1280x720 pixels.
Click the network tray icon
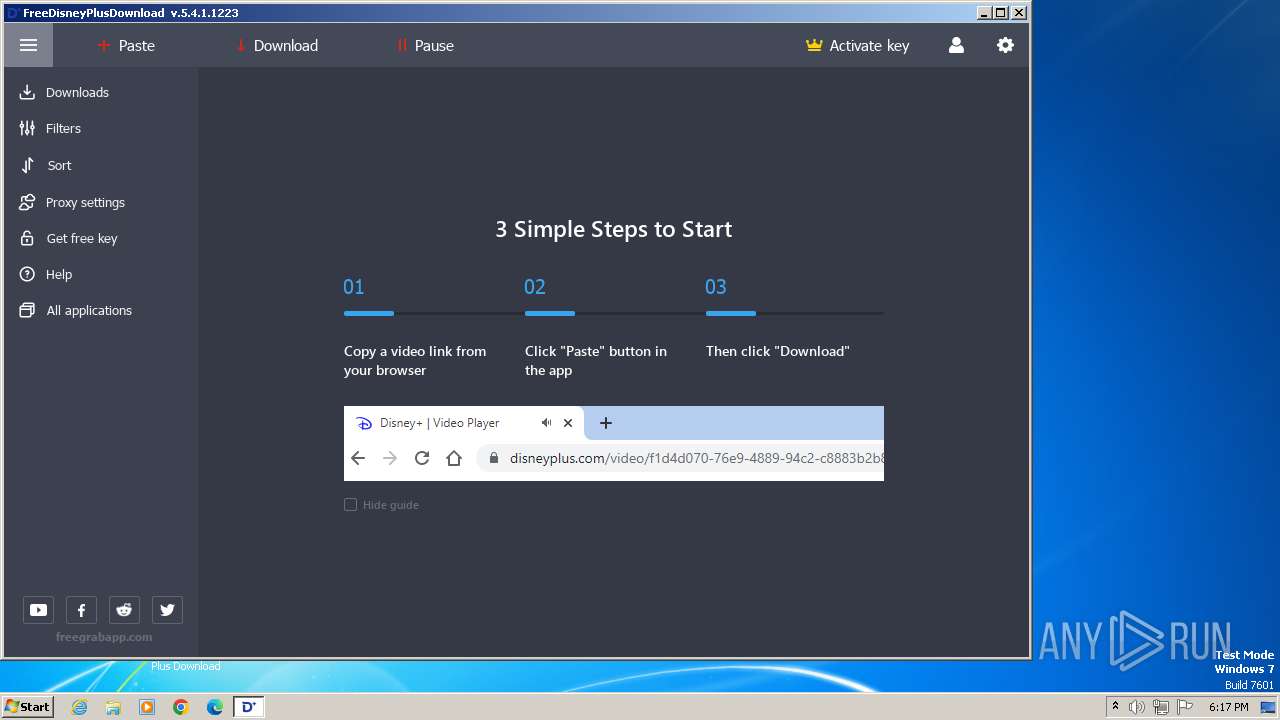point(1161,707)
